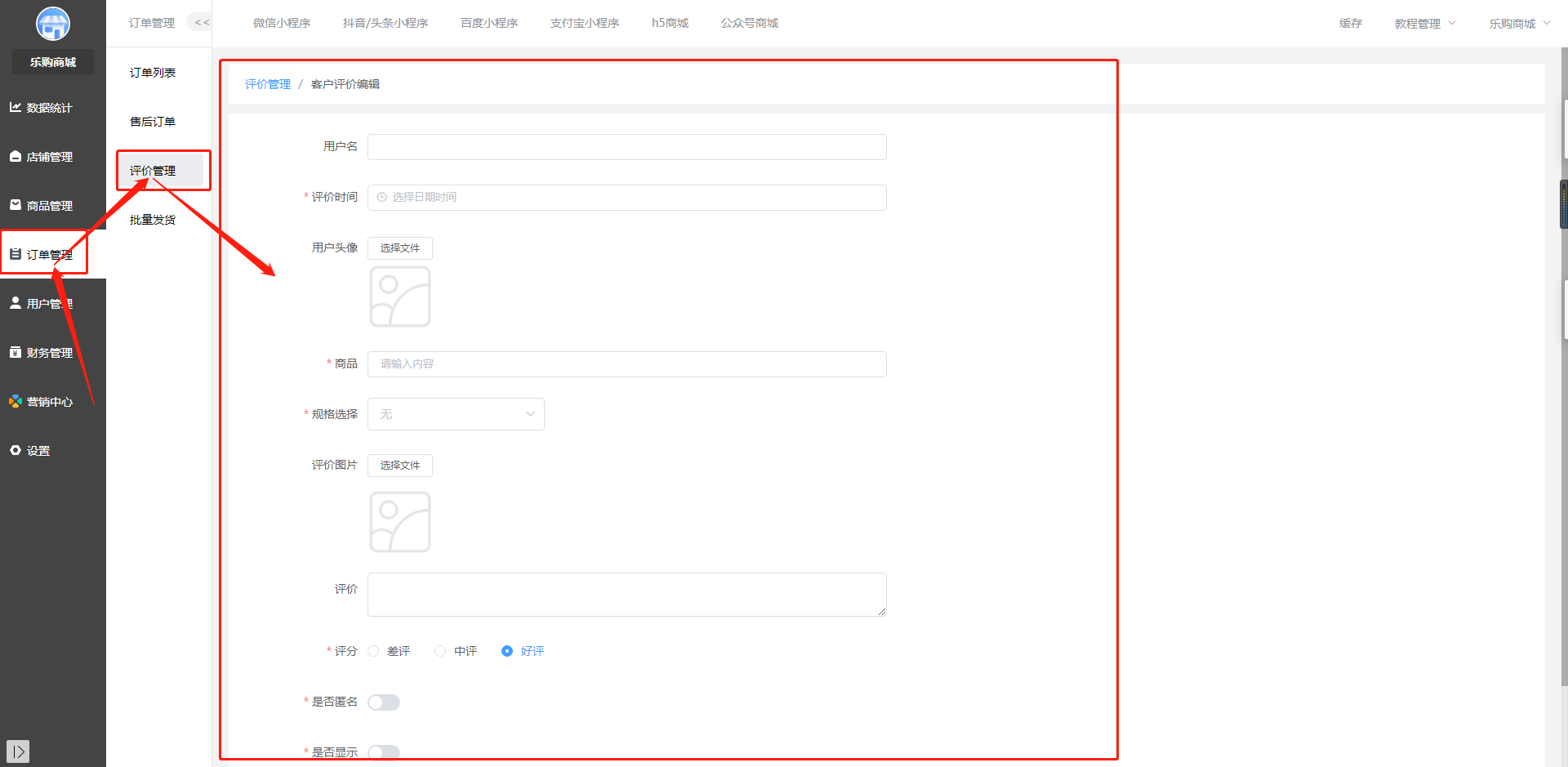Open 批量发货 submenu item
Image resolution: width=1568 pixels, height=767 pixels.
point(153,220)
